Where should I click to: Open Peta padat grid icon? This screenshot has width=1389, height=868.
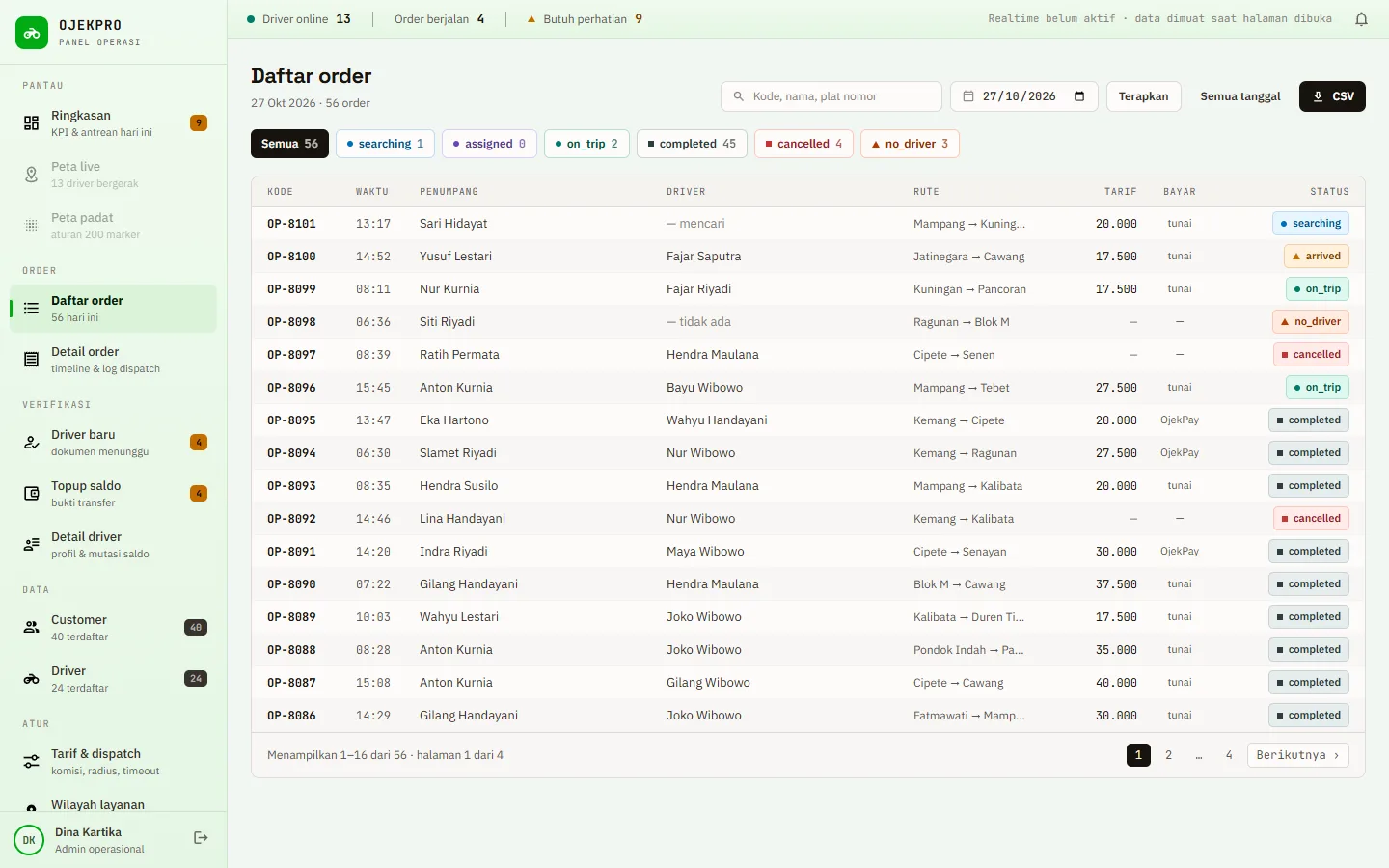32,226
